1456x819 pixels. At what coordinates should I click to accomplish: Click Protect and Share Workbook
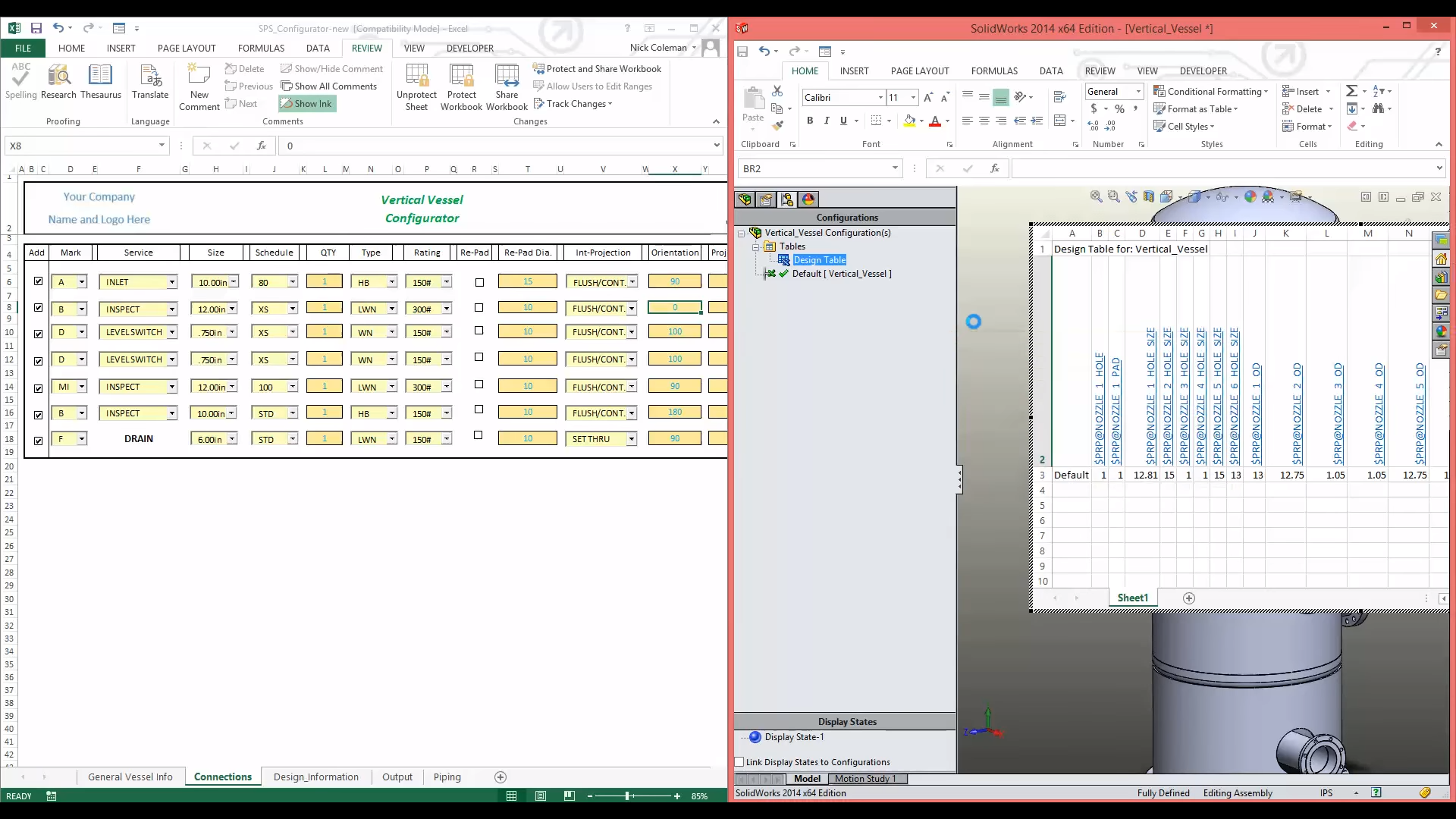pyautogui.click(x=597, y=68)
